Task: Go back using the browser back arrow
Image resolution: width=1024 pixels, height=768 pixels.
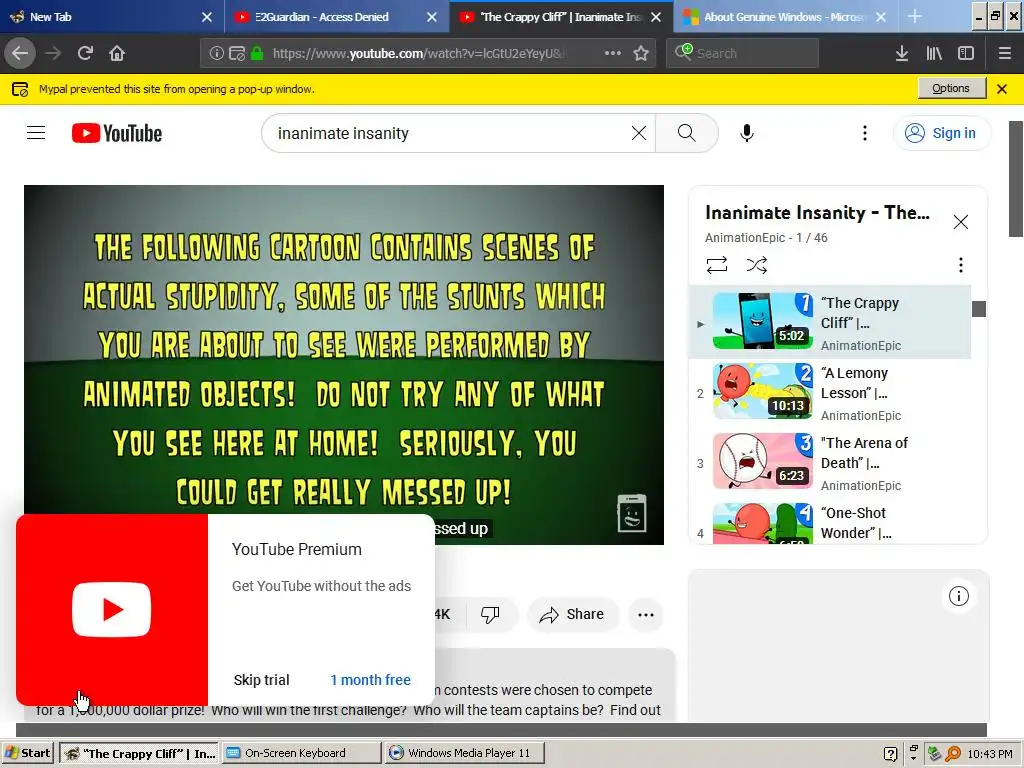Action: coord(20,53)
